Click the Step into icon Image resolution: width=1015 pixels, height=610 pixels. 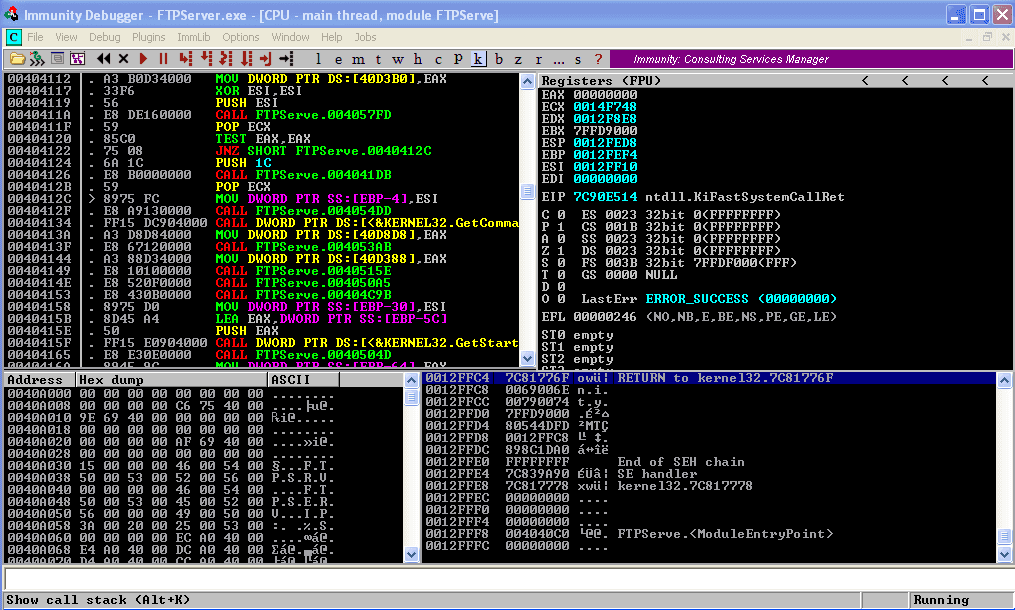pyautogui.click(x=186, y=59)
